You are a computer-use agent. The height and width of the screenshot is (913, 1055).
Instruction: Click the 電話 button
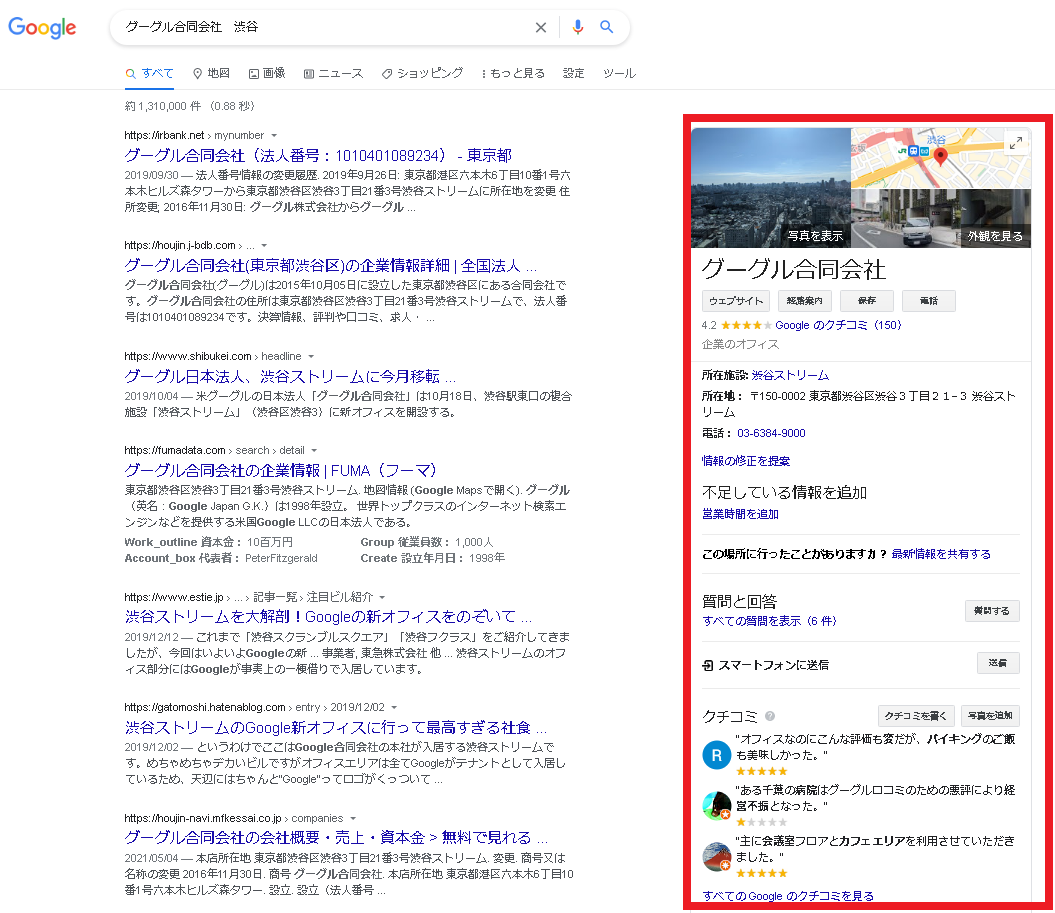tap(929, 301)
